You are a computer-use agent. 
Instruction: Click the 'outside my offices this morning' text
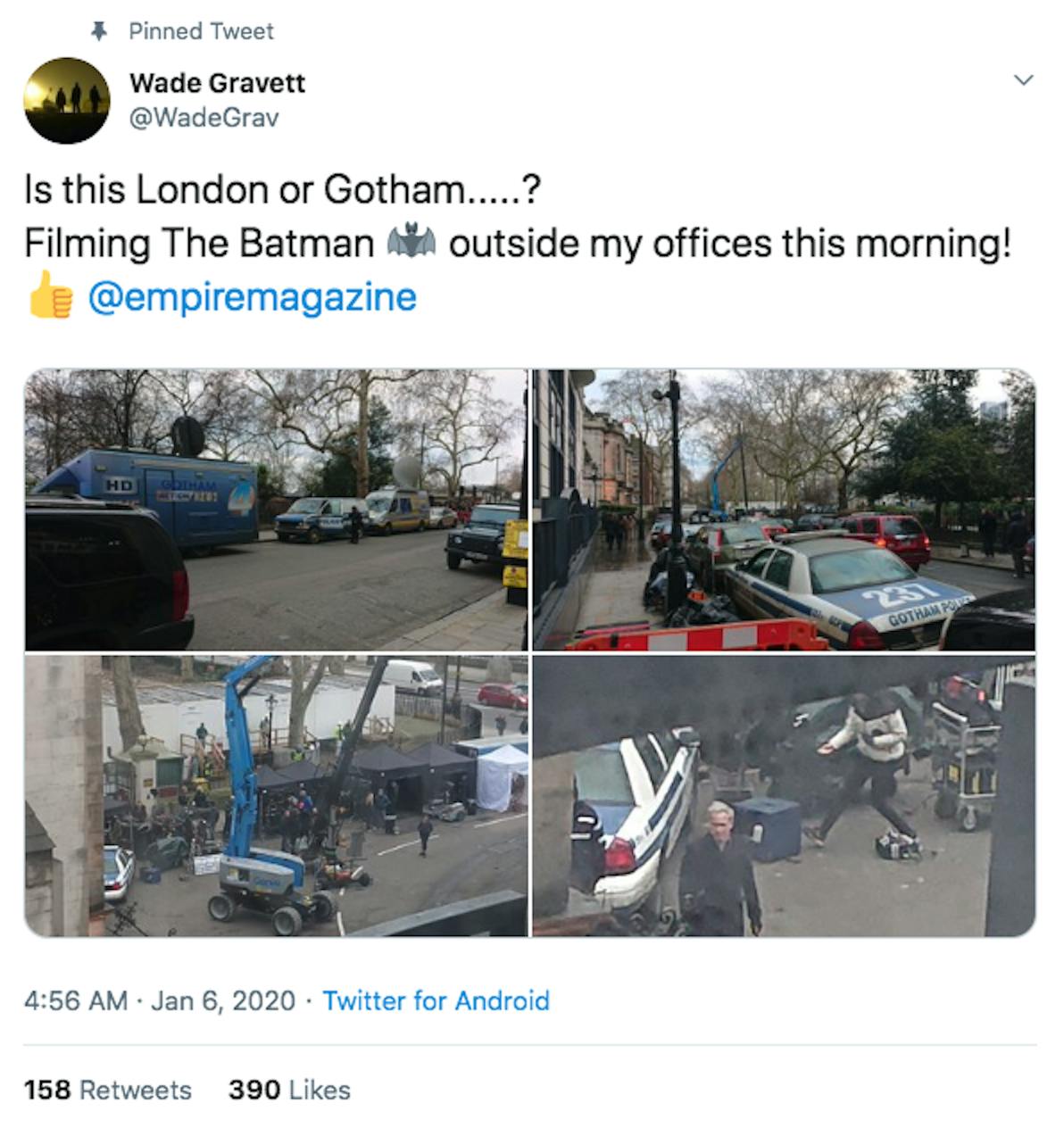[729, 244]
